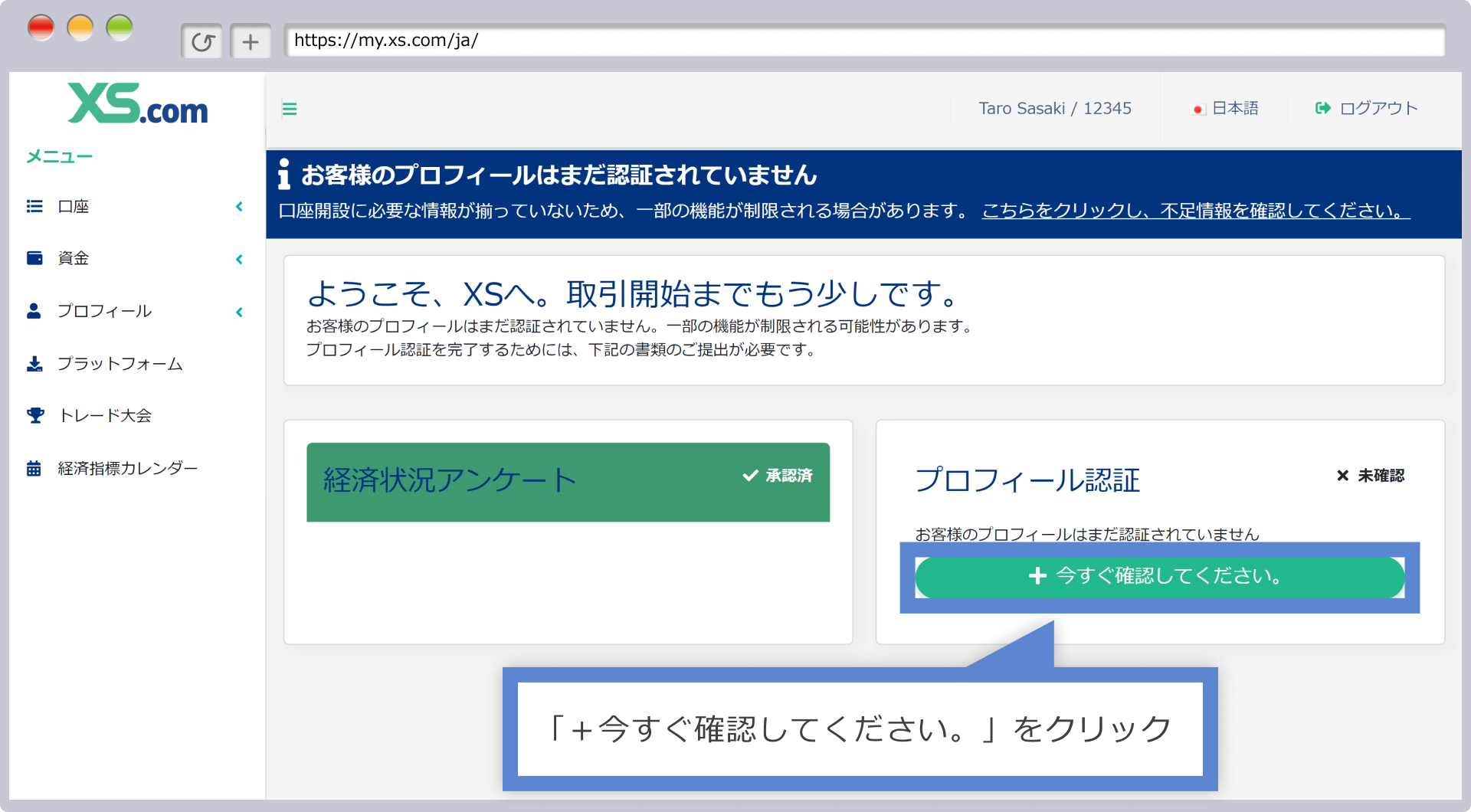Expand the プロフィール menu chevron
The height and width of the screenshot is (812, 1471).
point(239,312)
